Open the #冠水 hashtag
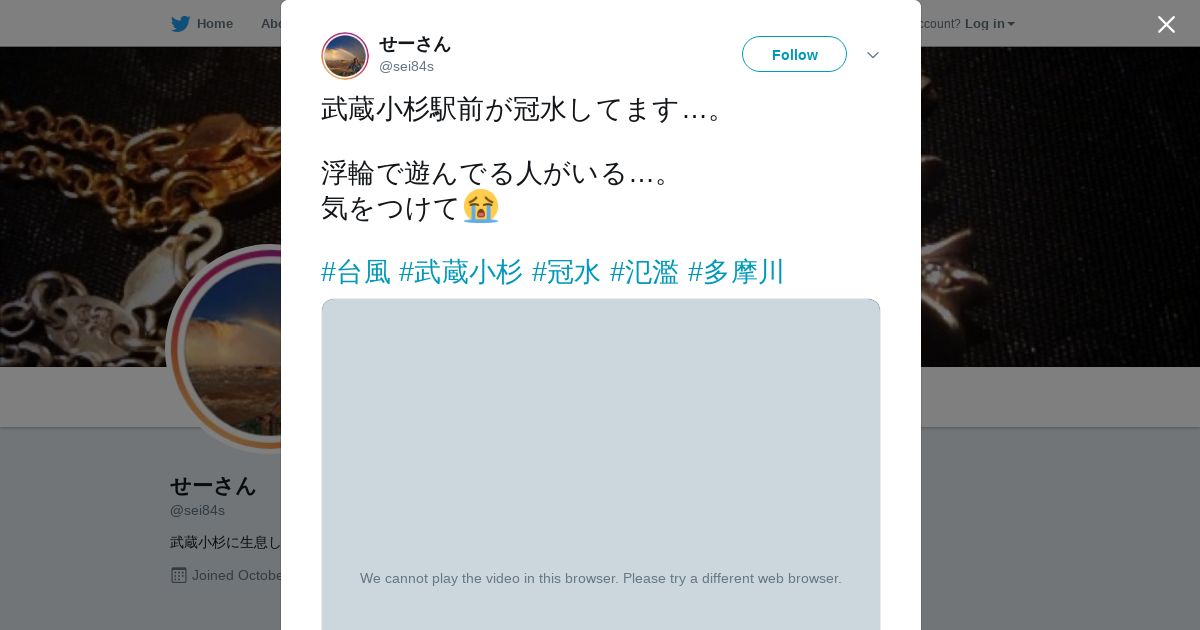The height and width of the screenshot is (630, 1200). [566, 272]
